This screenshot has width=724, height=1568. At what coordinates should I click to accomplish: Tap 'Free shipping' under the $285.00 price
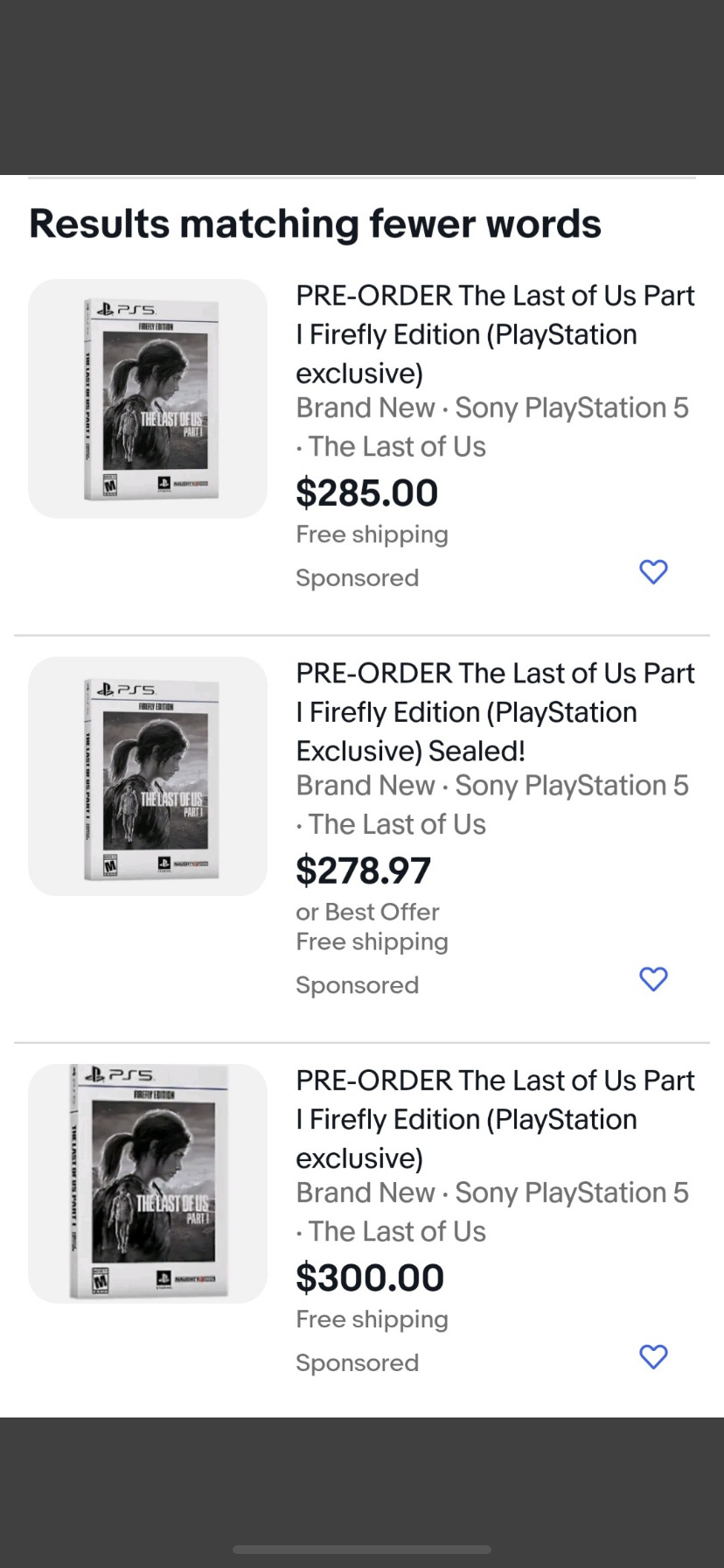(372, 534)
